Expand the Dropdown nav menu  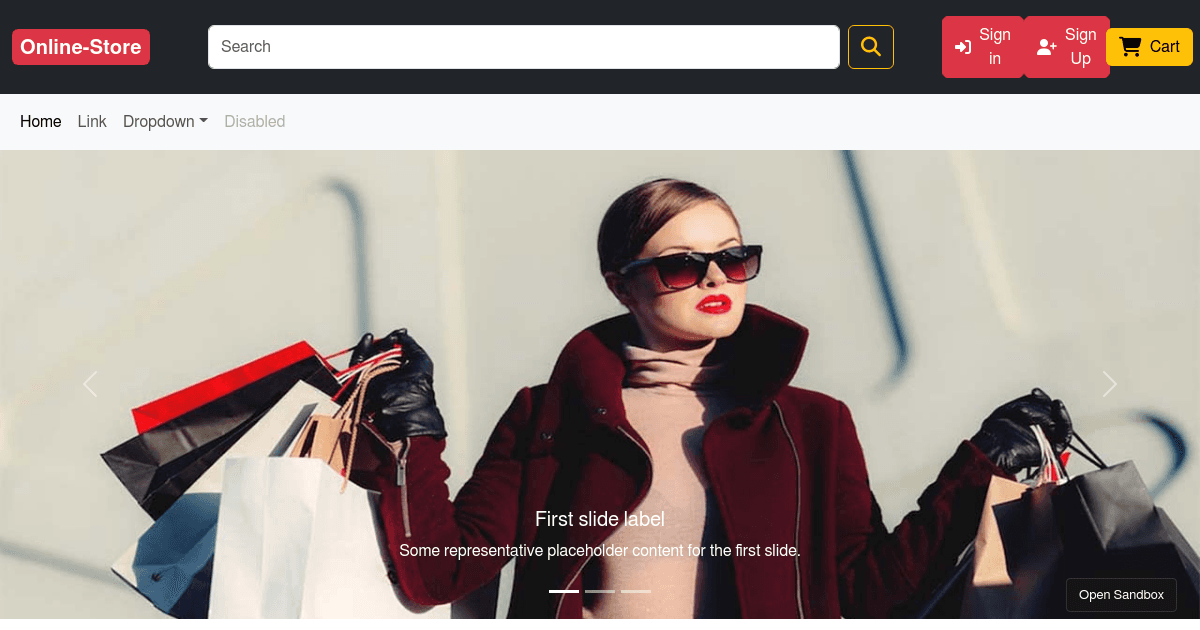pyautogui.click(x=159, y=121)
